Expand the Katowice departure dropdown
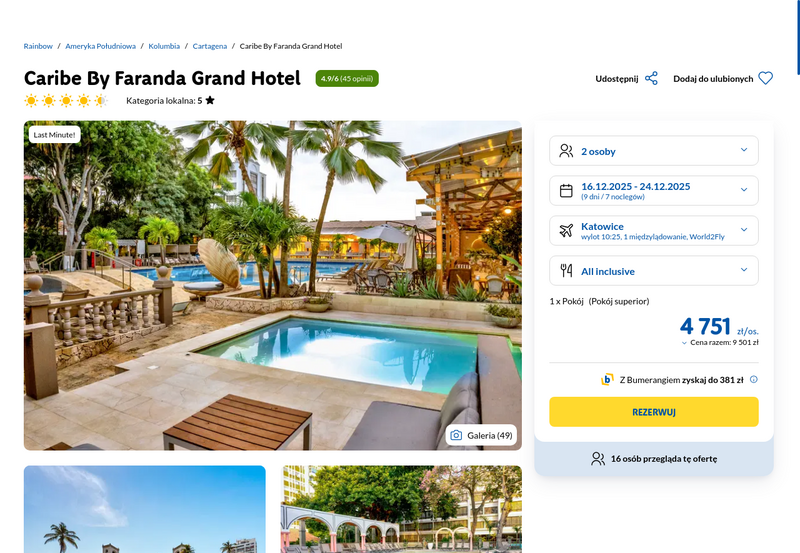Image resolution: width=800 pixels, height=553 pixels. (654, 231)
